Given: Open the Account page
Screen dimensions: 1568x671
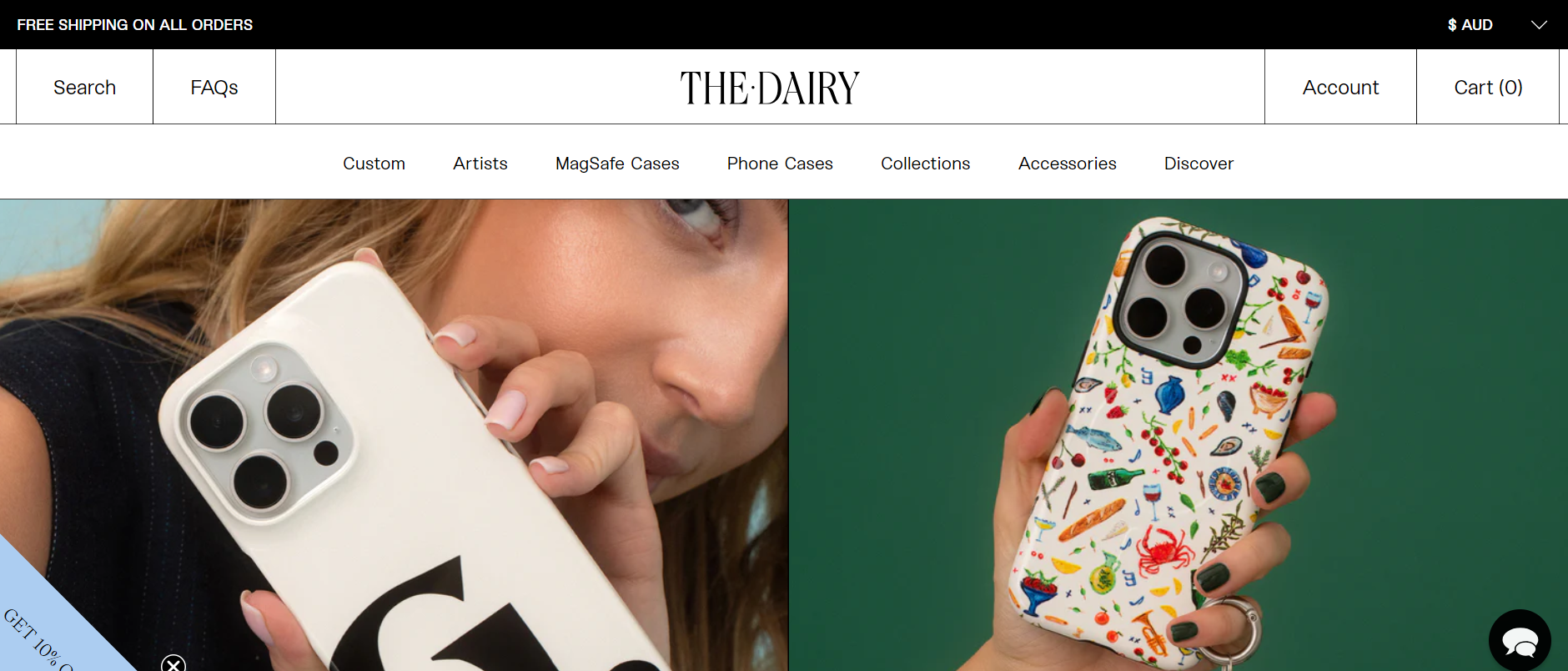Looking at the screenshot, I should click(x=1340, y=87).
